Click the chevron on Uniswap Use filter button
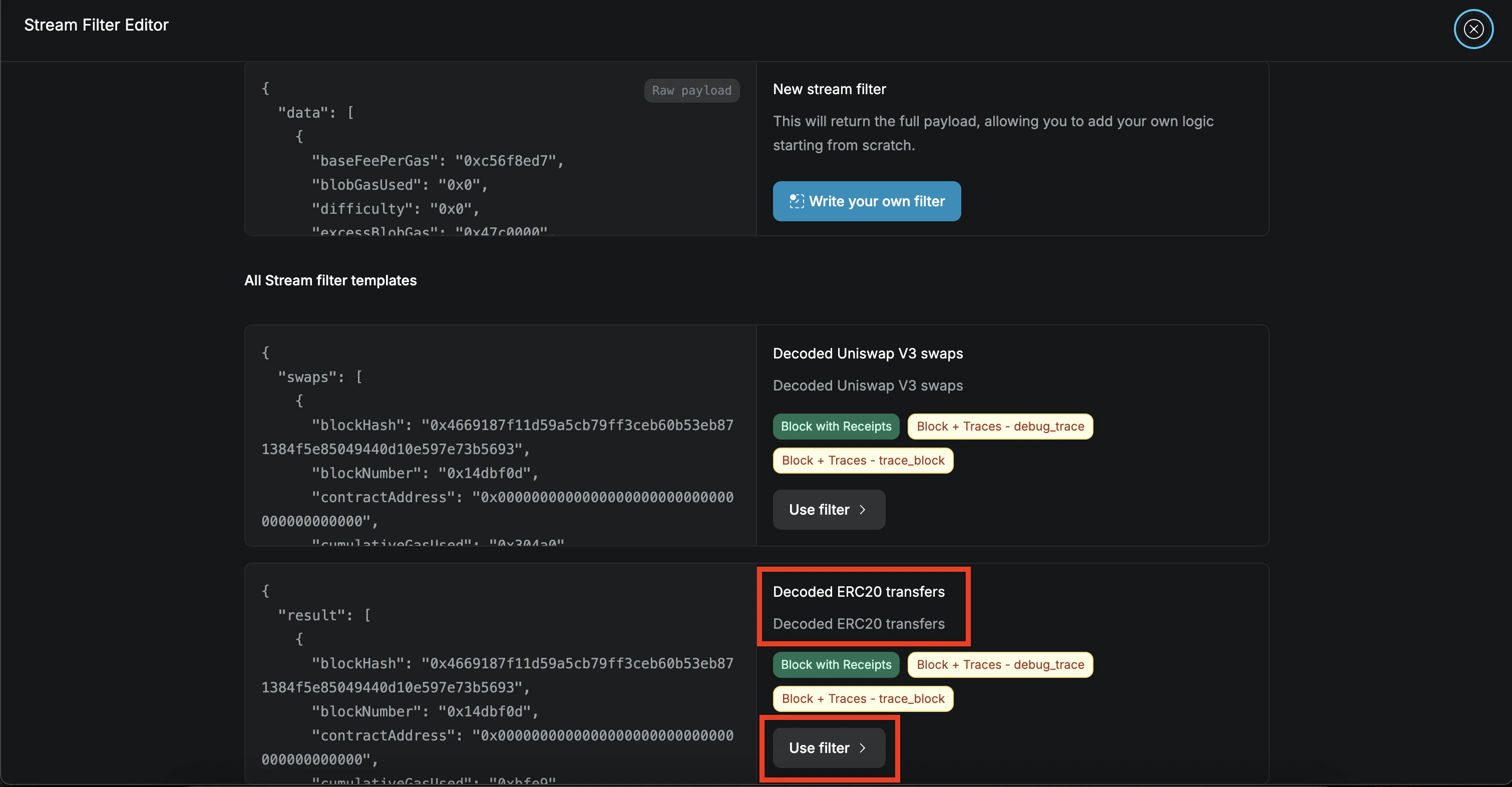This screenshot has height=787, width=1512. [x=862, y=510]
